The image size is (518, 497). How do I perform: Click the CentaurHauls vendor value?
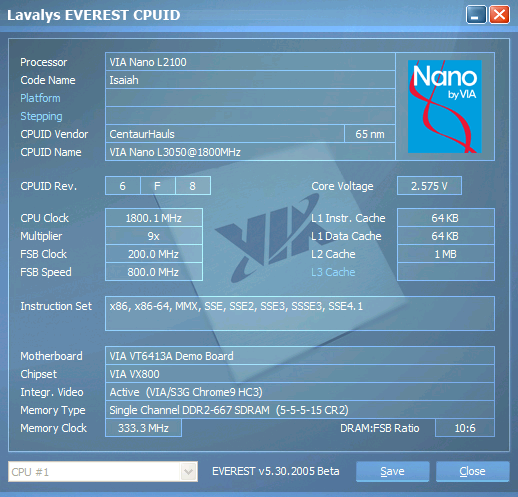pyautogui.click(x=225, y=134)
